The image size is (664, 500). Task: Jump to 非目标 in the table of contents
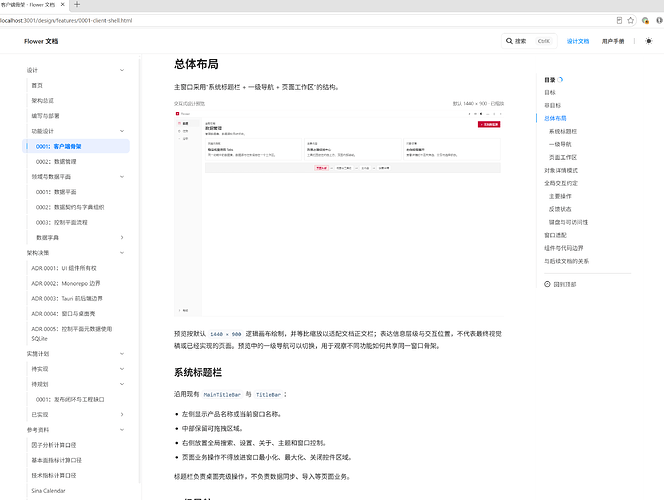(552, 105)
